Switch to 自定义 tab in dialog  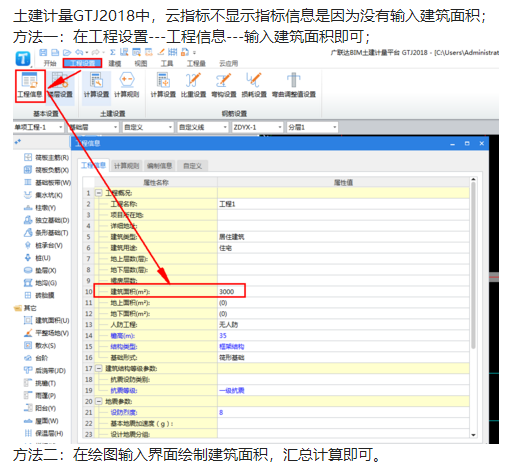(x=192, y=166)
